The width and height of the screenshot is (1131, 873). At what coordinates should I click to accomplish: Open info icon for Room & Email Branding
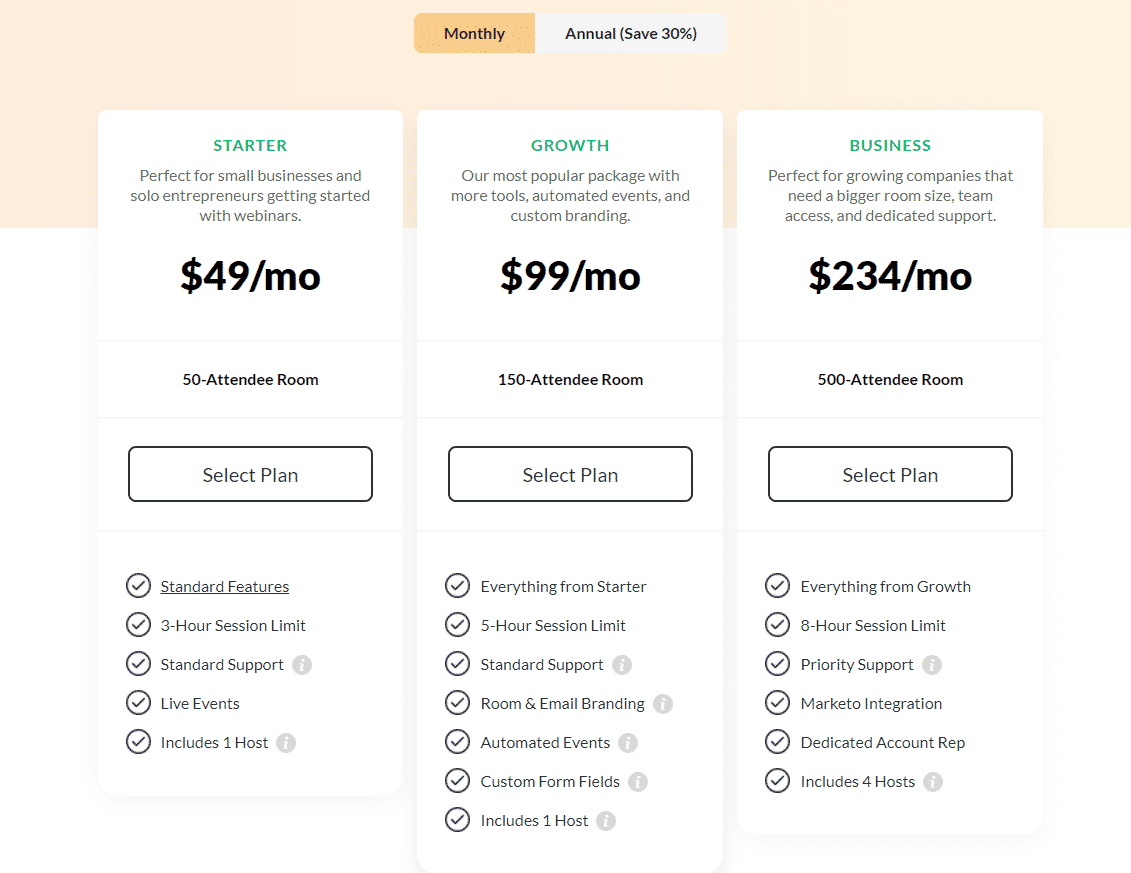pos(663,703)
